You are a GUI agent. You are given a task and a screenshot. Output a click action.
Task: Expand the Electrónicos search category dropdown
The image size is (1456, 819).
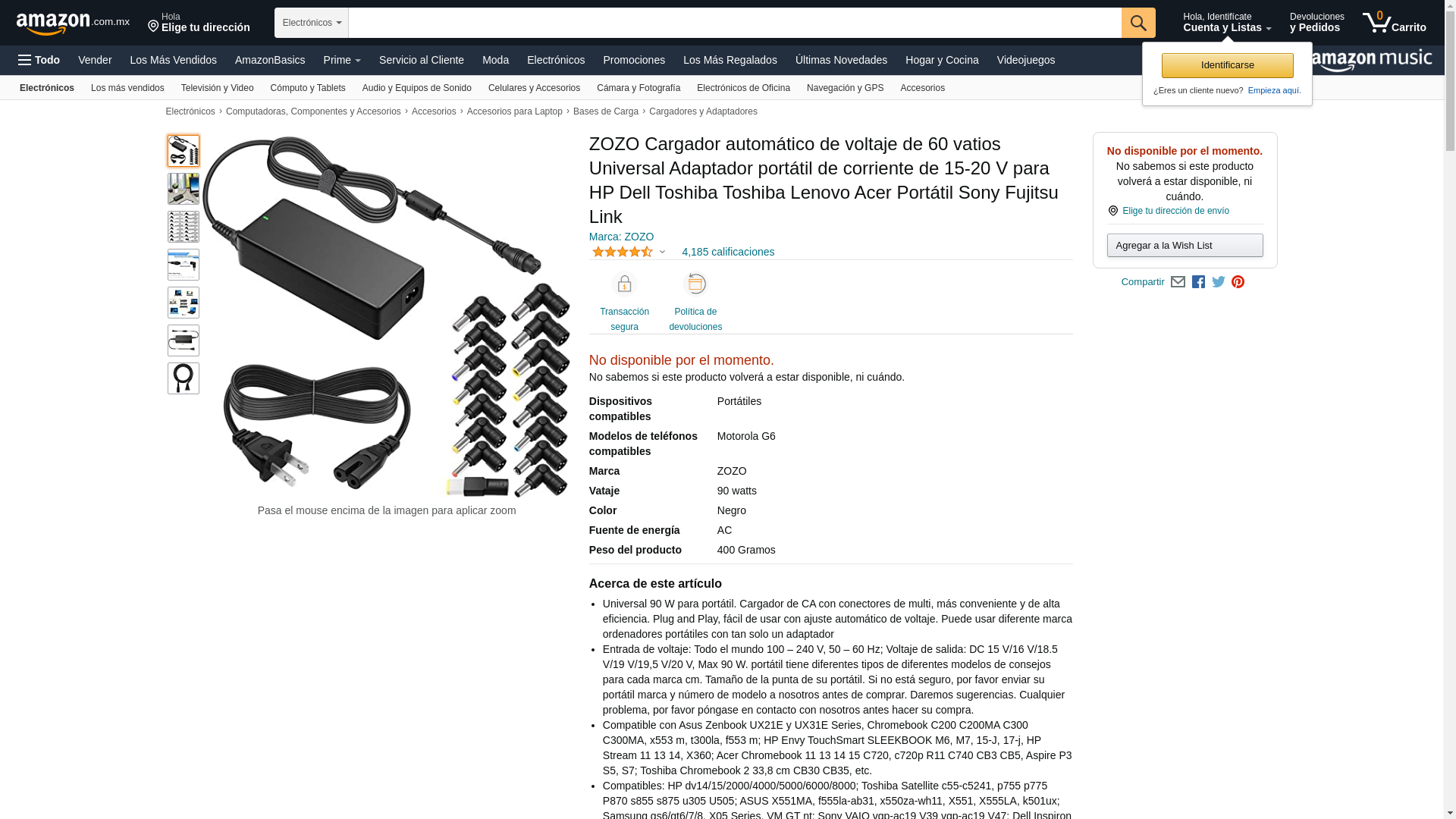[312, 23]
